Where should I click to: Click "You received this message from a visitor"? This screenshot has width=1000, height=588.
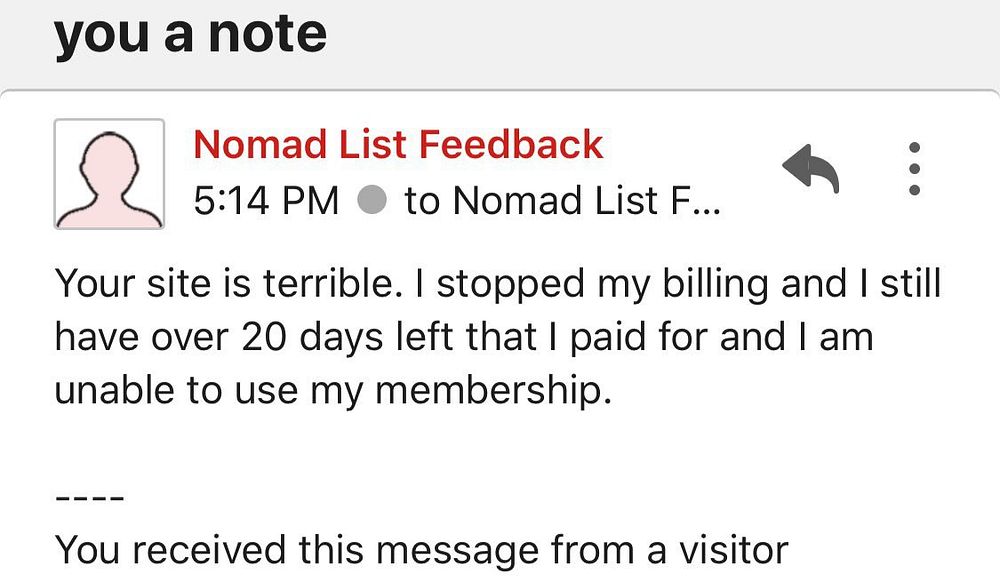pos(421,550)
